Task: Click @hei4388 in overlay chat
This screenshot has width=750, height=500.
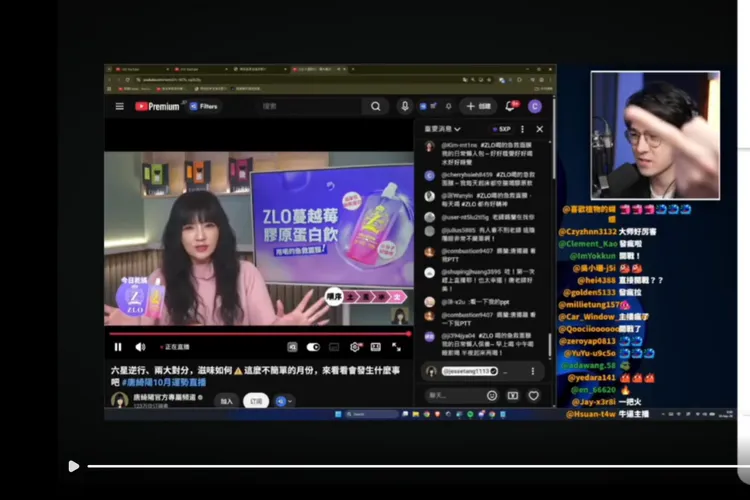Action: tap(596, 280)
